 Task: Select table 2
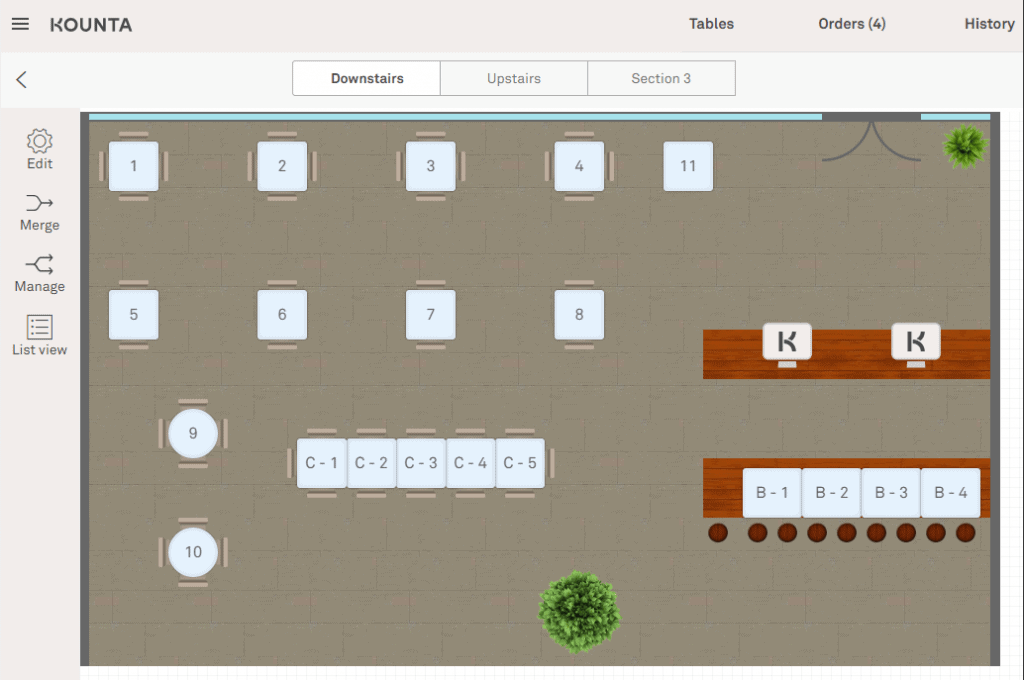tap(282, 166)
